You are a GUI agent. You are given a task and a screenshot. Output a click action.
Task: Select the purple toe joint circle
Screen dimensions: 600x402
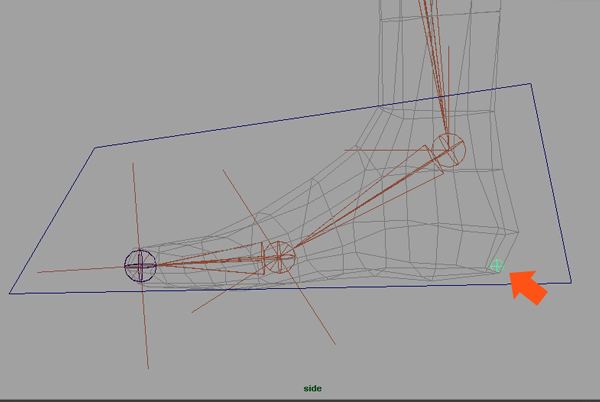point(140,265)
